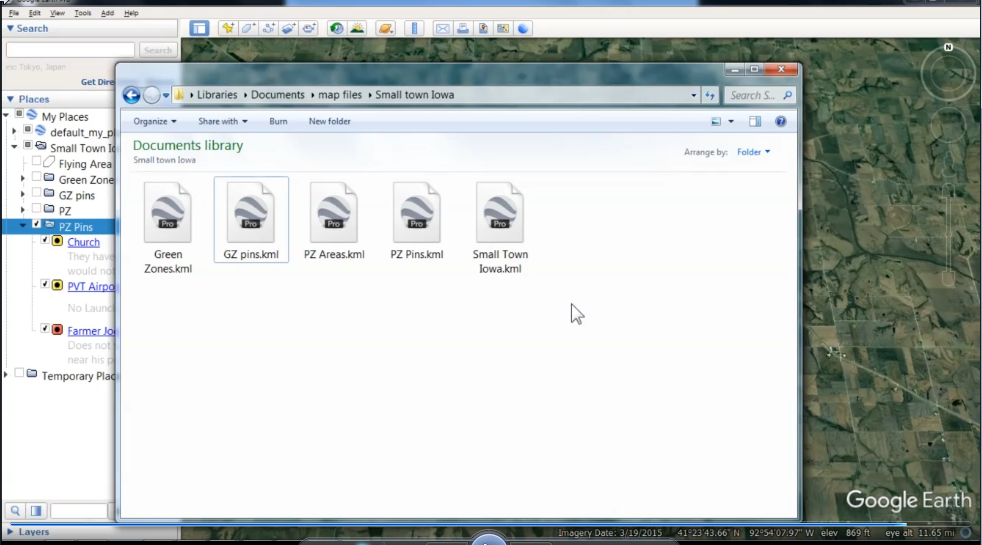Screen dimensions: 982x545
Task: Open the Organize dropdown in Explorer
Action: point(155,122)
